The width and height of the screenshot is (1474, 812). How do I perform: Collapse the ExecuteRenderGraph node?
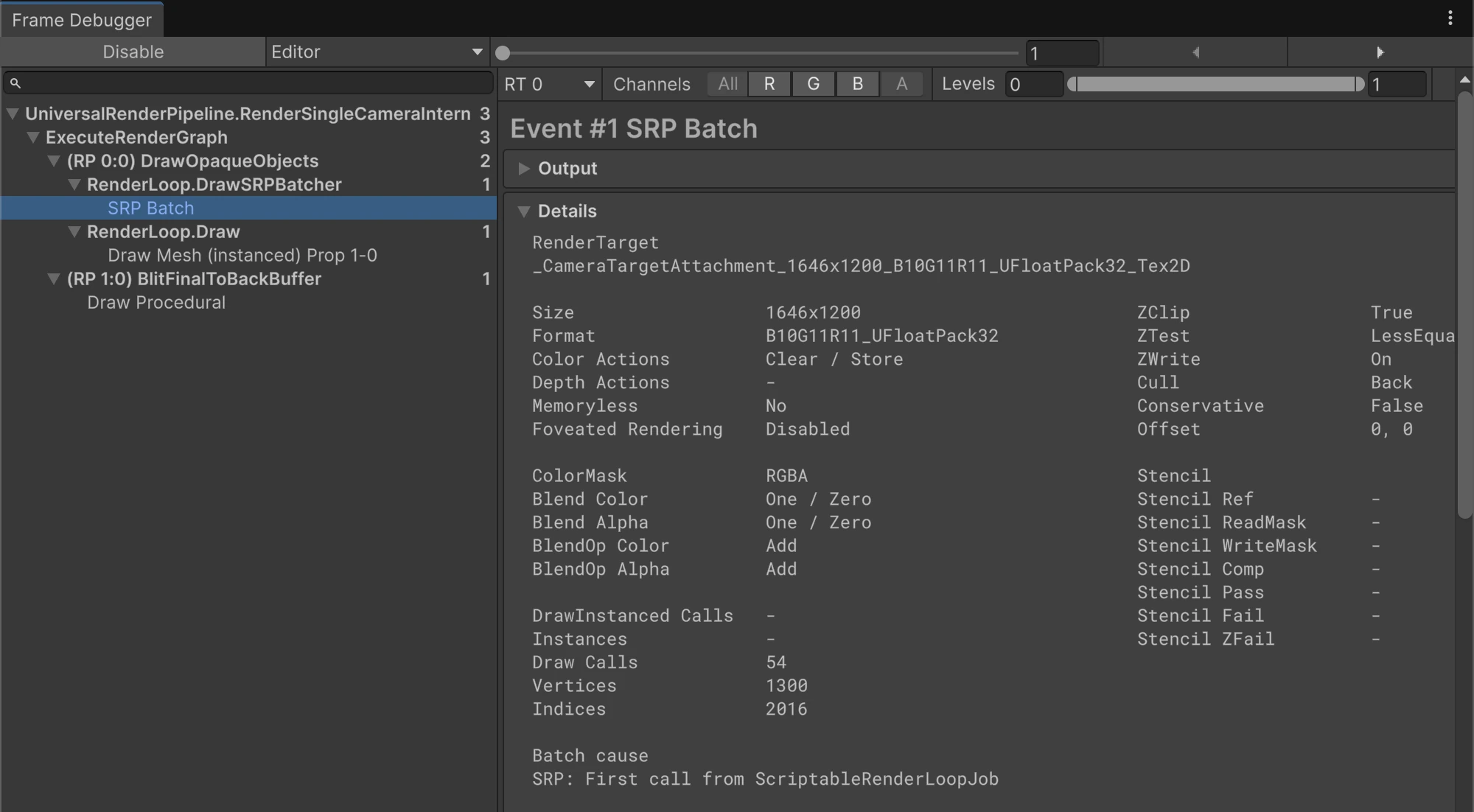33,138
